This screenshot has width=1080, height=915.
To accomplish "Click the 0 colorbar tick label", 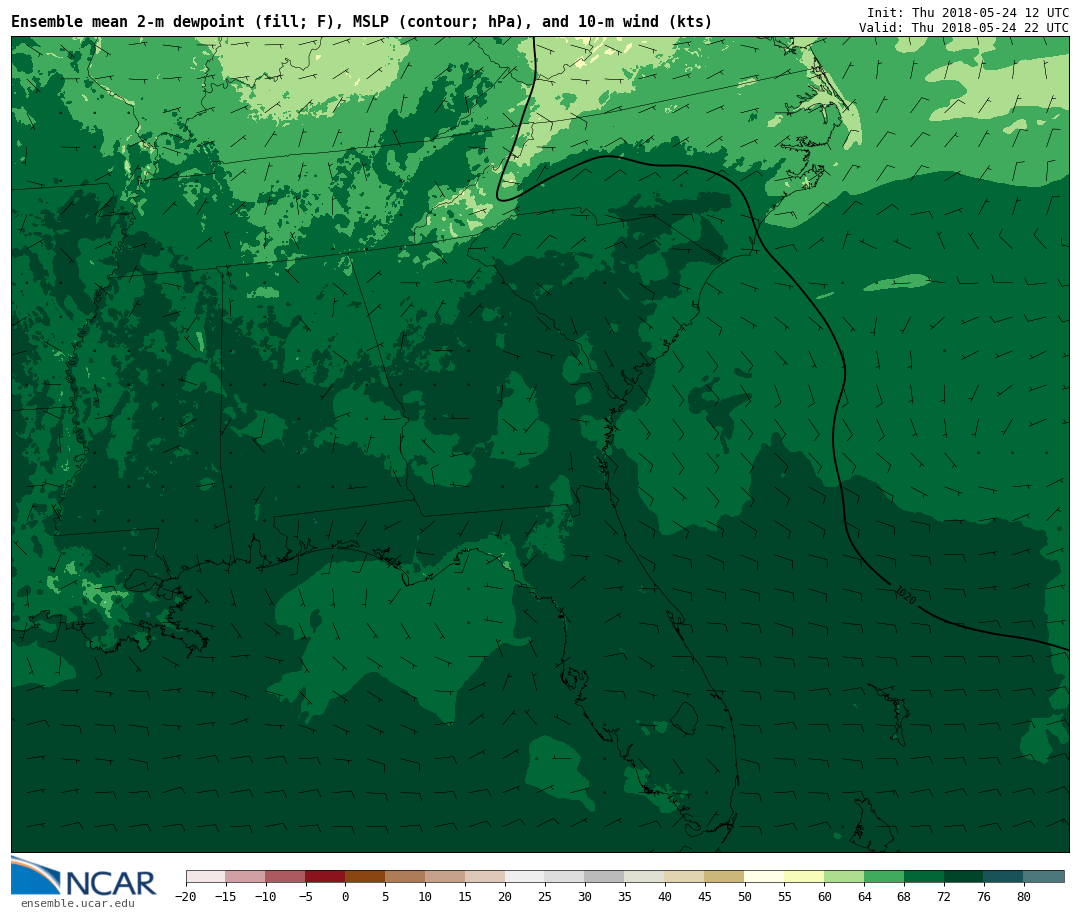I will [x=345, y=897].
